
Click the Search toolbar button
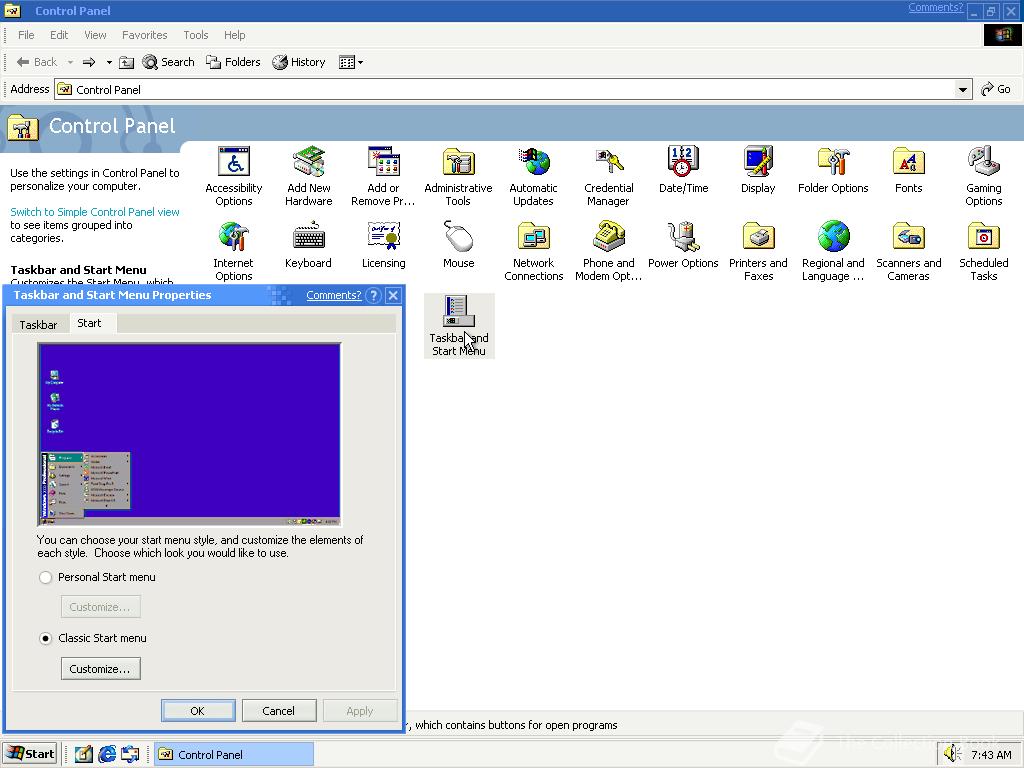[168, 62]
